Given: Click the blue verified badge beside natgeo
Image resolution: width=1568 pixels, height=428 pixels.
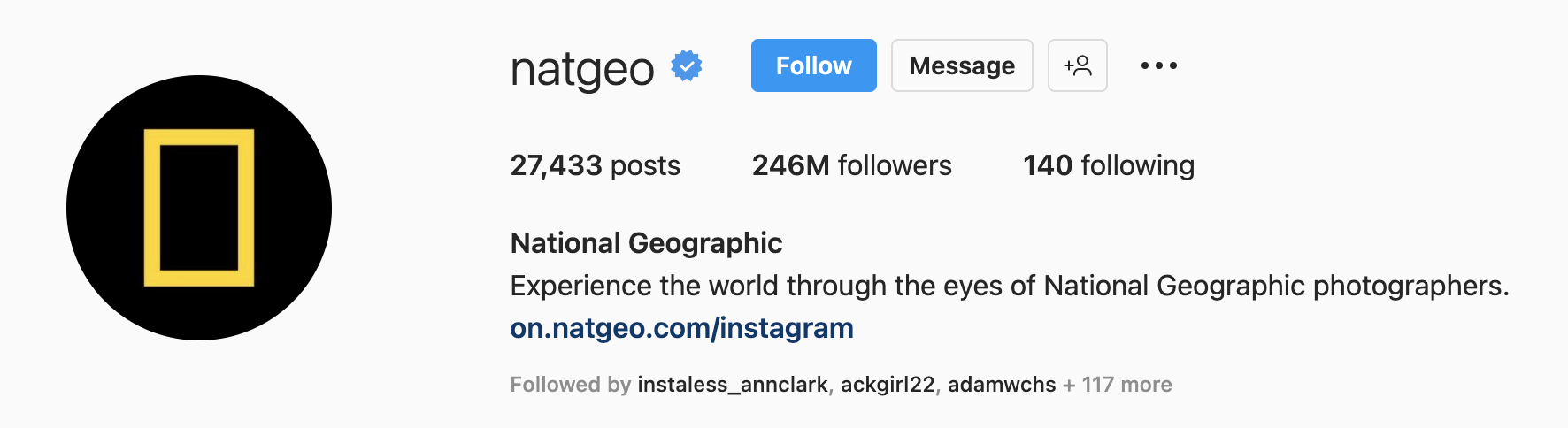Looking at the screenshot, I should [687, 66].
